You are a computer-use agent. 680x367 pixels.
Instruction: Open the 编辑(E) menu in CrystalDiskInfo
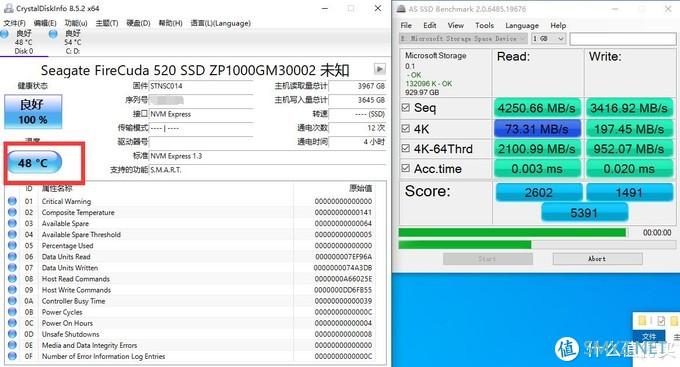pyautogui.click(x=45, y=23)
